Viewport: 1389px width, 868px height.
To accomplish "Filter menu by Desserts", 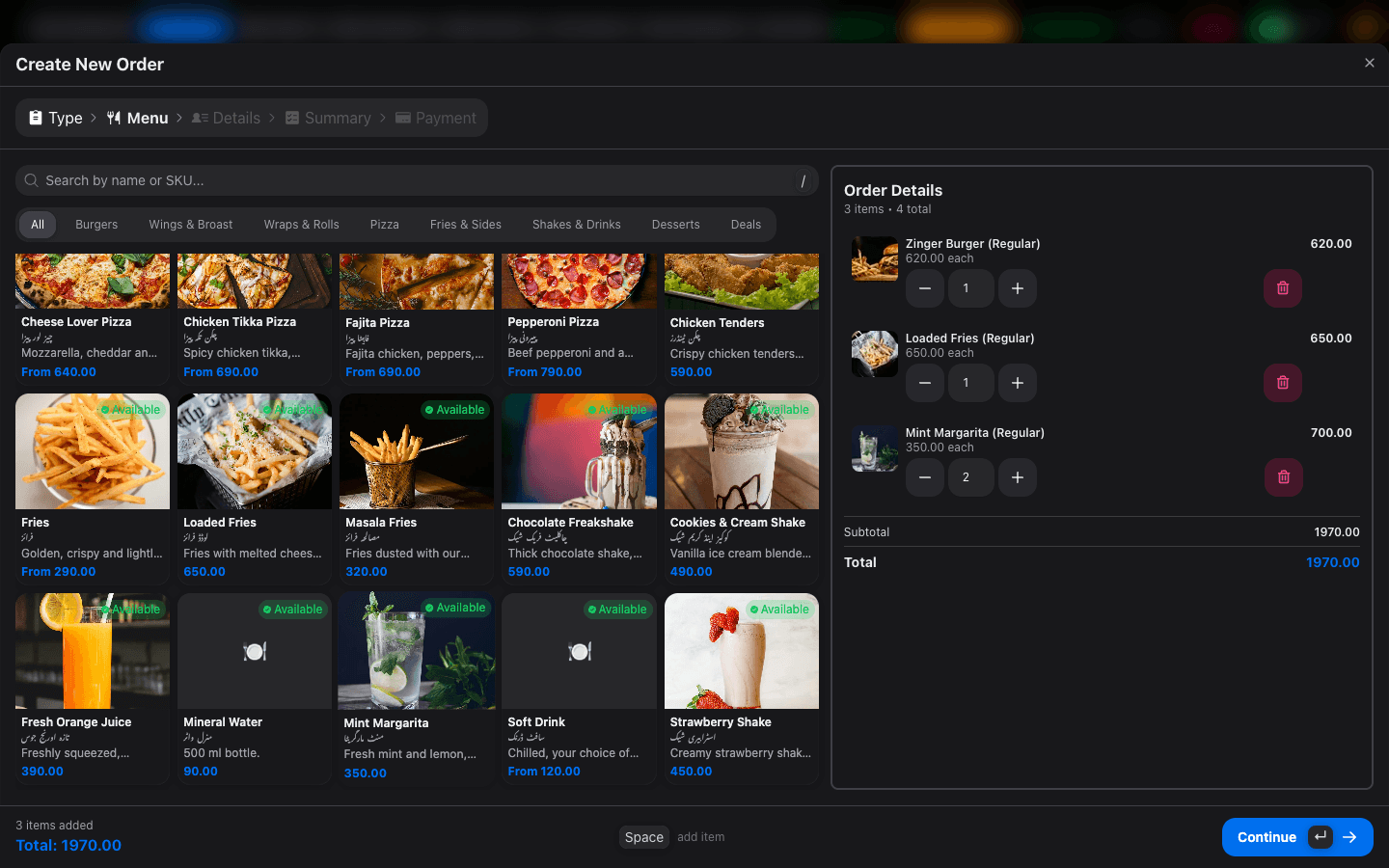I will coord(676,225).
